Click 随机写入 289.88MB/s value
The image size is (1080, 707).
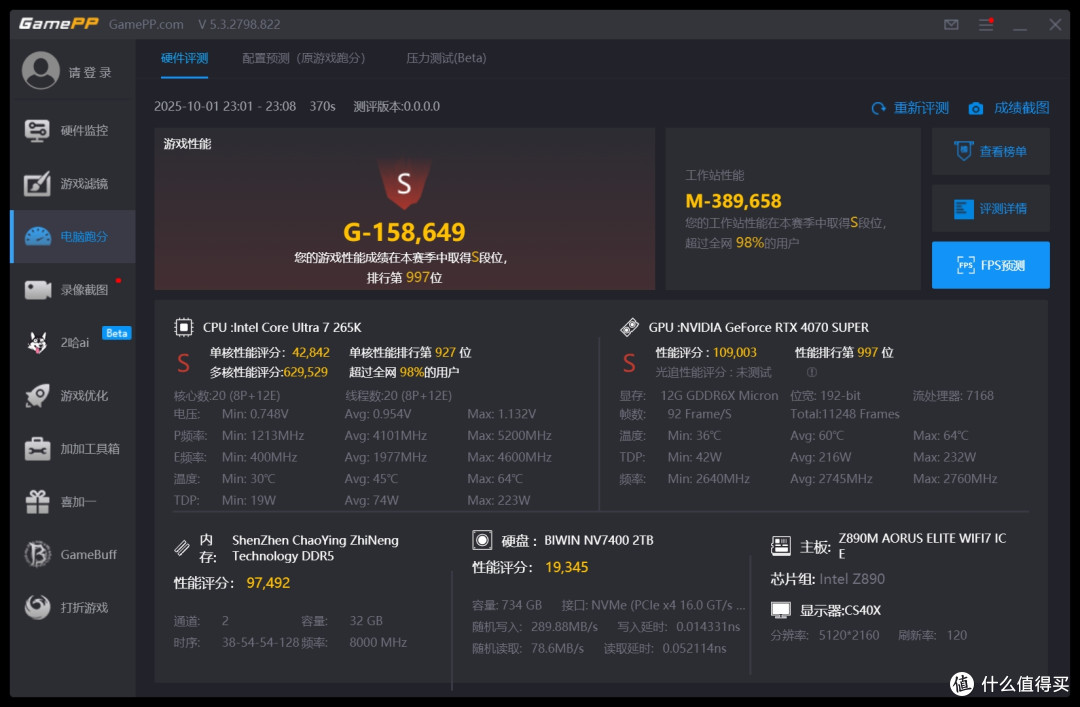pyautogui.click(x=564, y=627)
